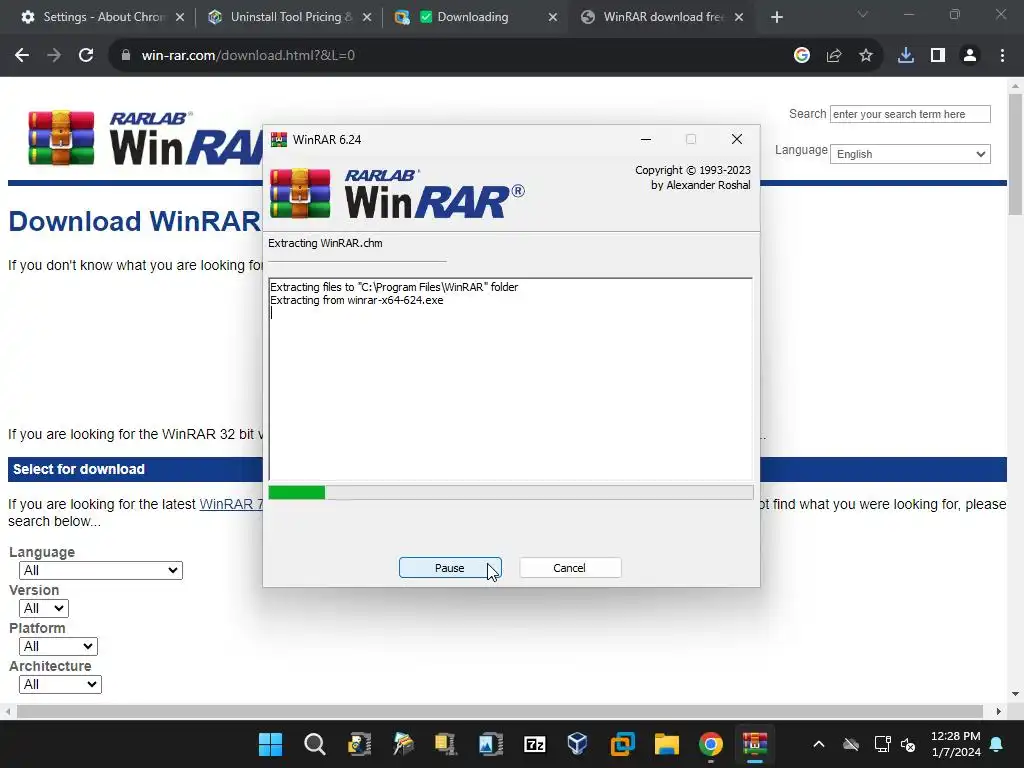Click the vertical page scrollbar thumb
Image resolution: width=1024 pixels, height=768 pixels.
coord(1015,154)
